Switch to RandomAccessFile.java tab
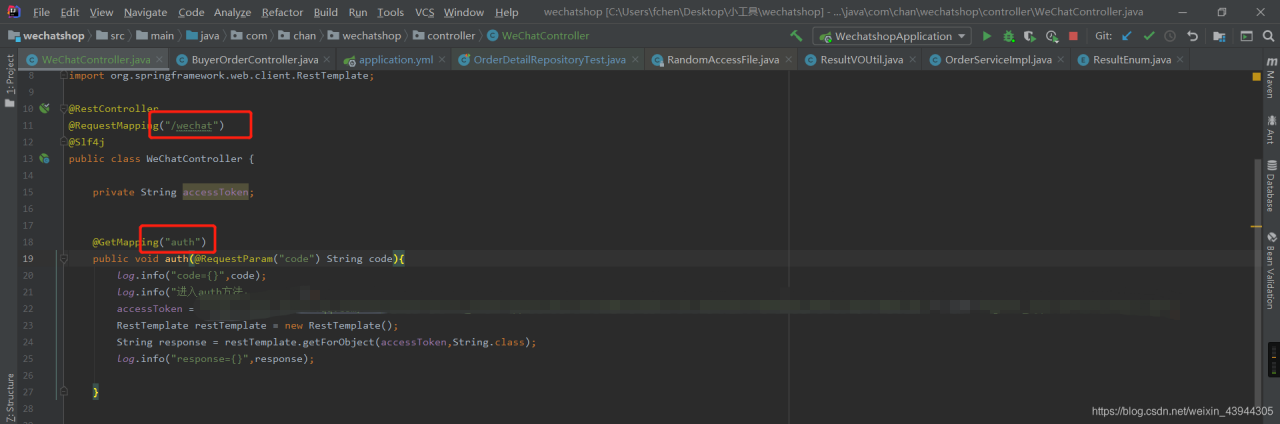 tap(723, 60)
